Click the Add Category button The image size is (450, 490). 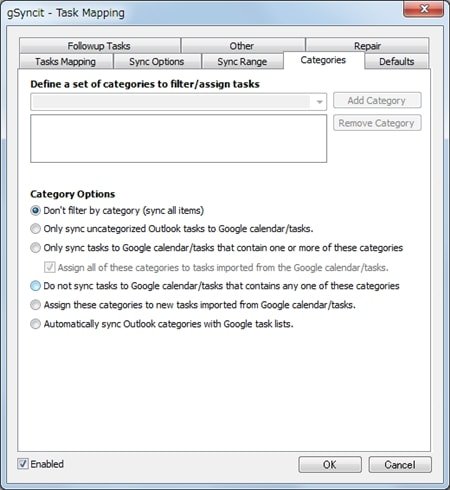(377, 100)
